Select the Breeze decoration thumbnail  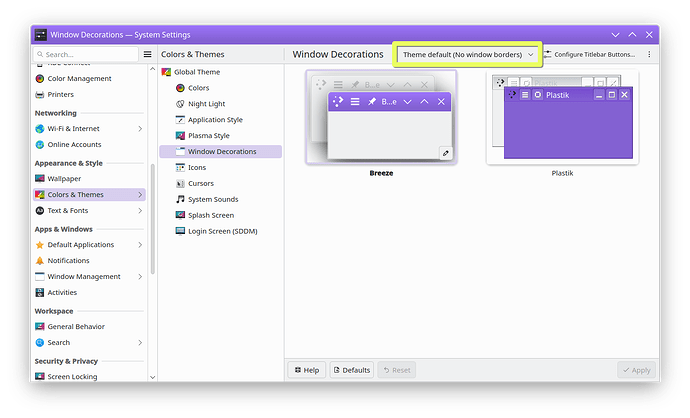tap(382, 117)
